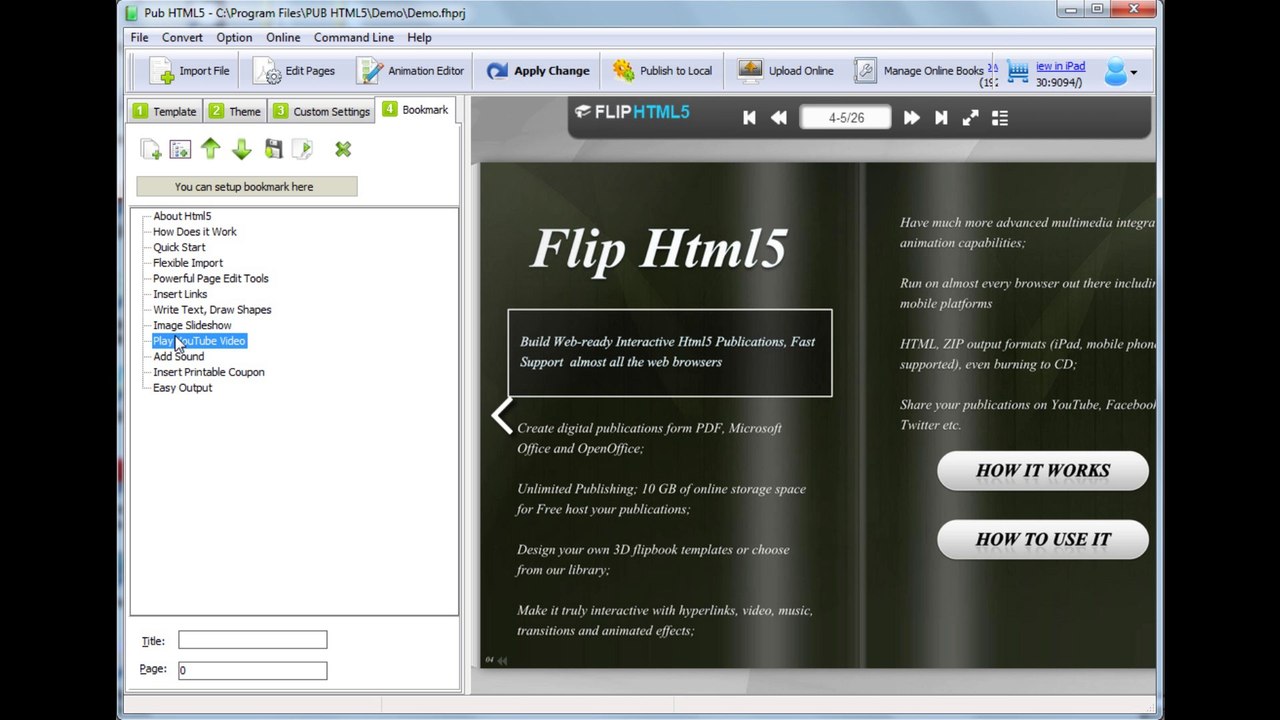Open the Help menu
The width and height of the screenshot is (1280, 720).
[x=419, y=37]
